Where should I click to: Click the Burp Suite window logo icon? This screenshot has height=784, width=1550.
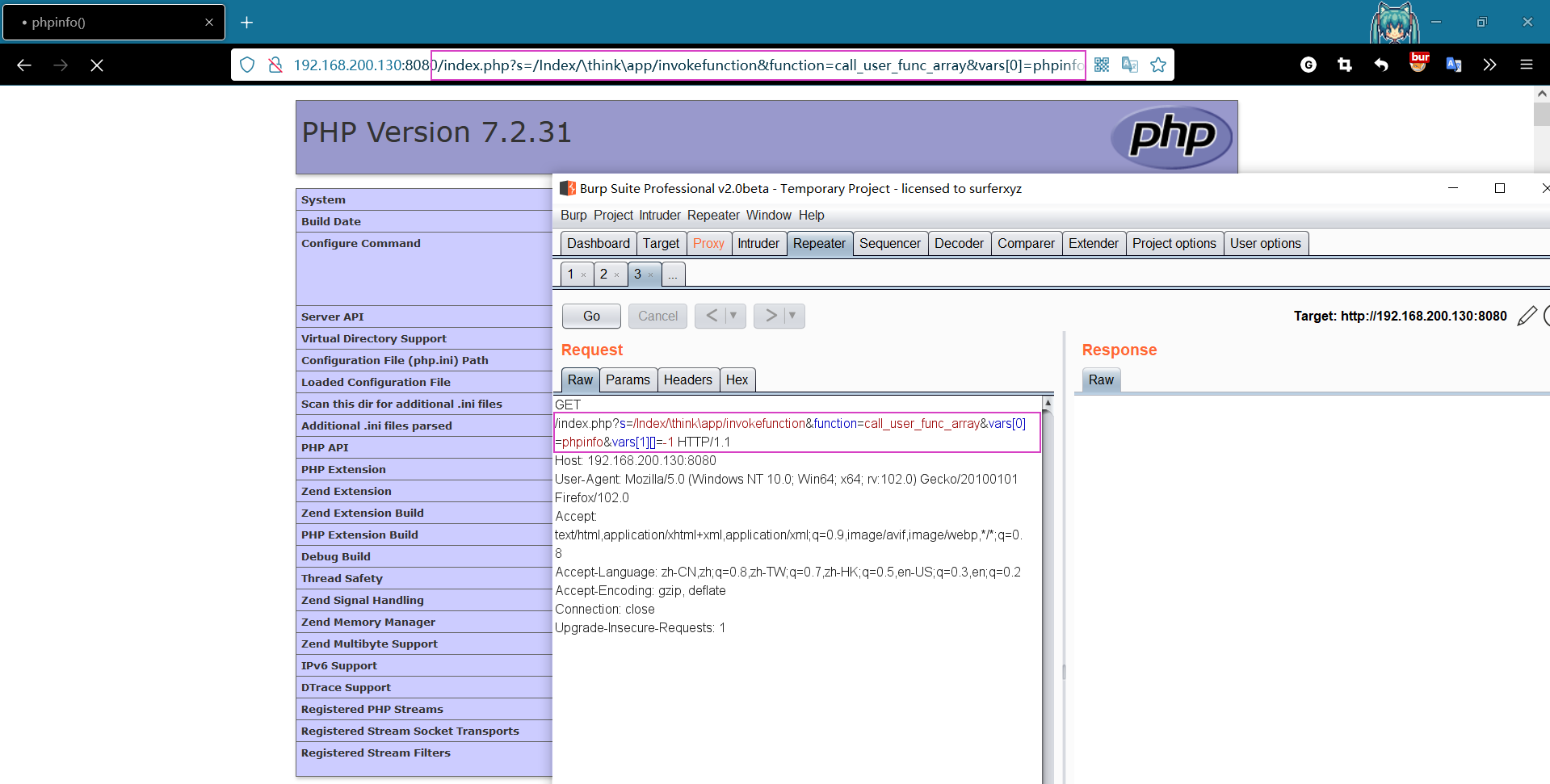(x=568, y=188)
